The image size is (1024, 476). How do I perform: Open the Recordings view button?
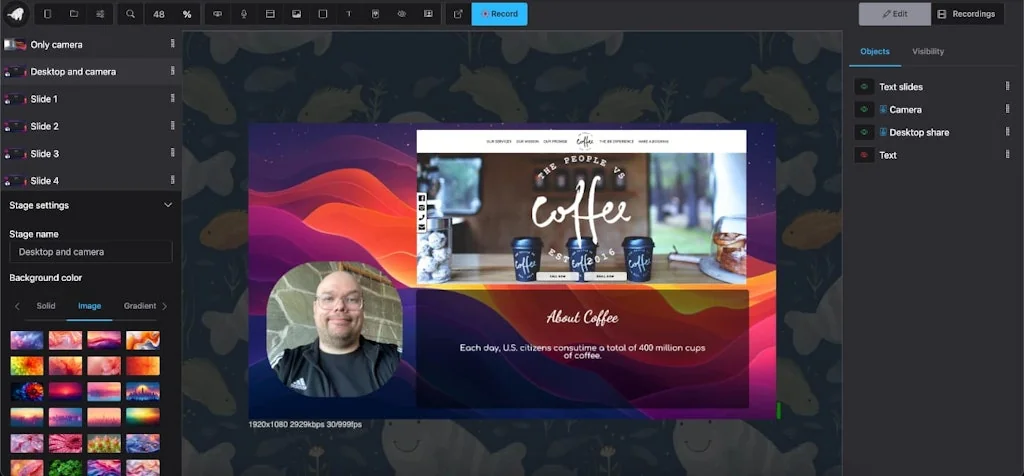click(966, 14)
